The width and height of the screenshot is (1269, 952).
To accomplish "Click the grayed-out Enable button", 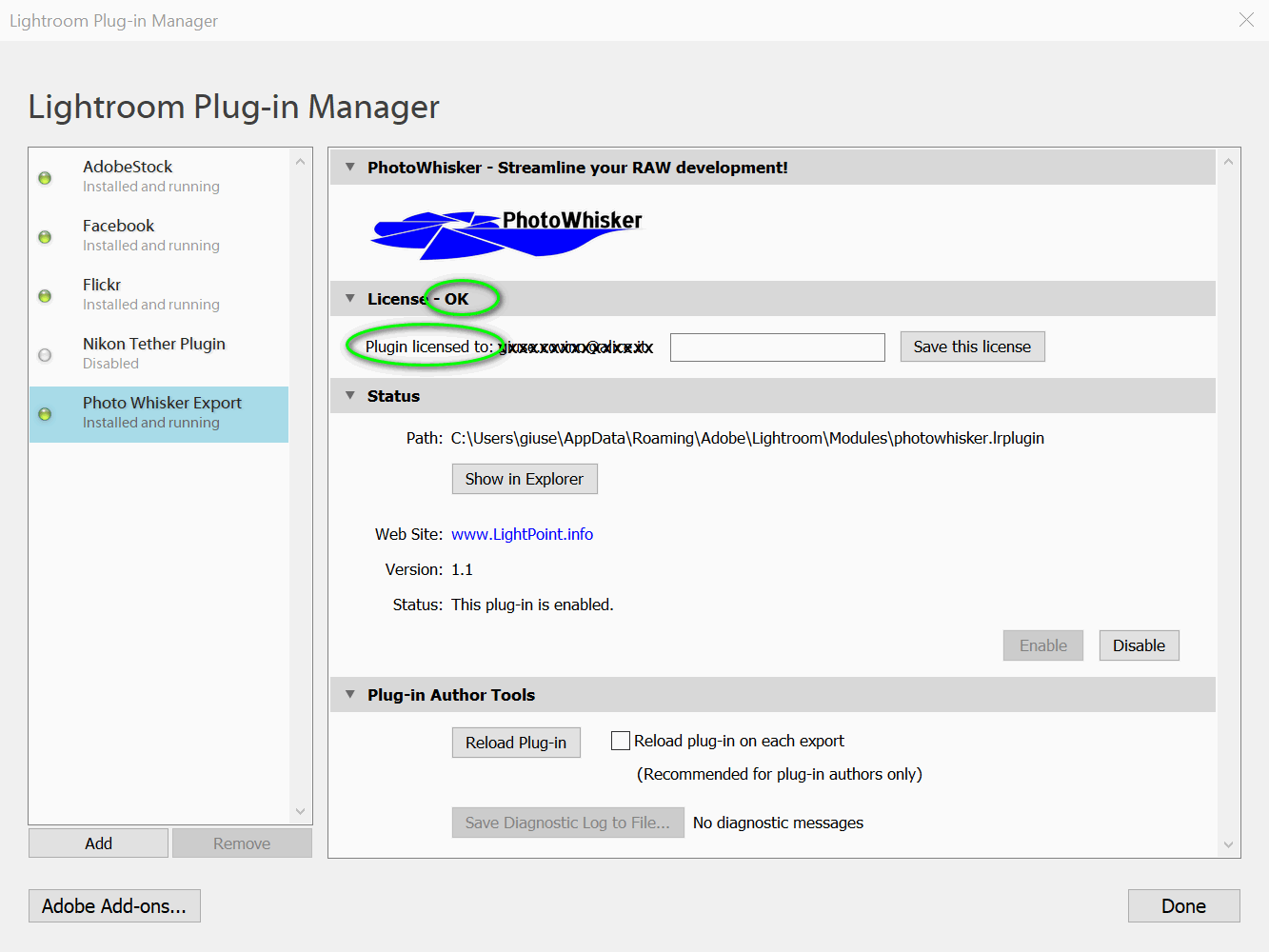I will click(x=1043, y=645).
